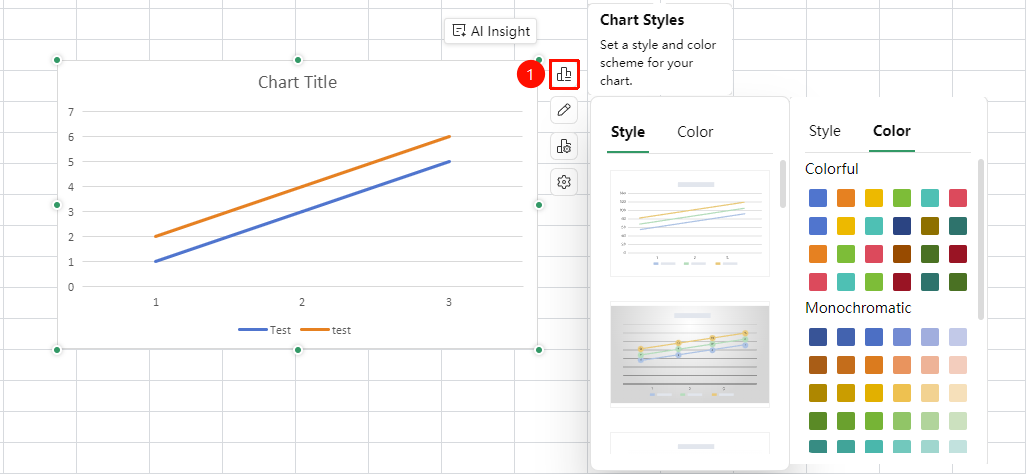Switch to Color tab in left panel
This screenshot has height=474, width=1026.
tap(695, 132)
